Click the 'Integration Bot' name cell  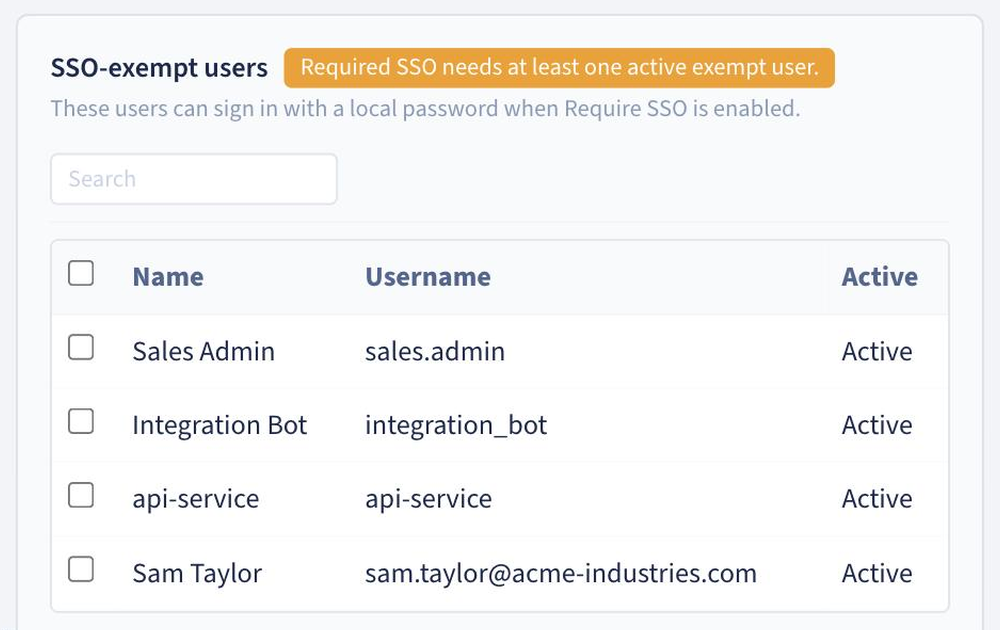click(x=220, y=425)
